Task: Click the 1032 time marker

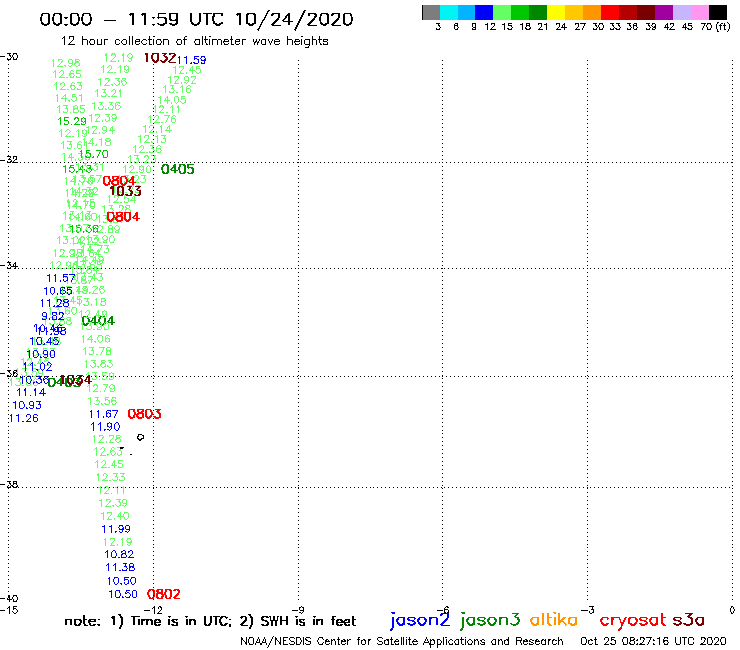Action: coord(160,58)
